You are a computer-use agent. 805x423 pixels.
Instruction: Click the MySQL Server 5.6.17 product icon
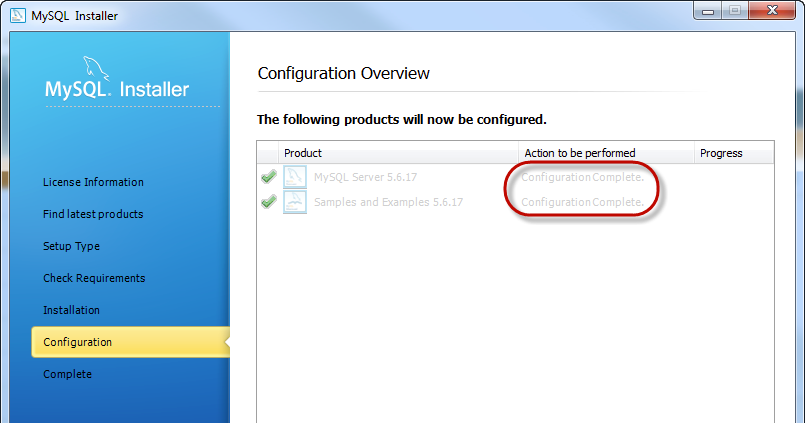pyautogui.click(x=295, y=177)
